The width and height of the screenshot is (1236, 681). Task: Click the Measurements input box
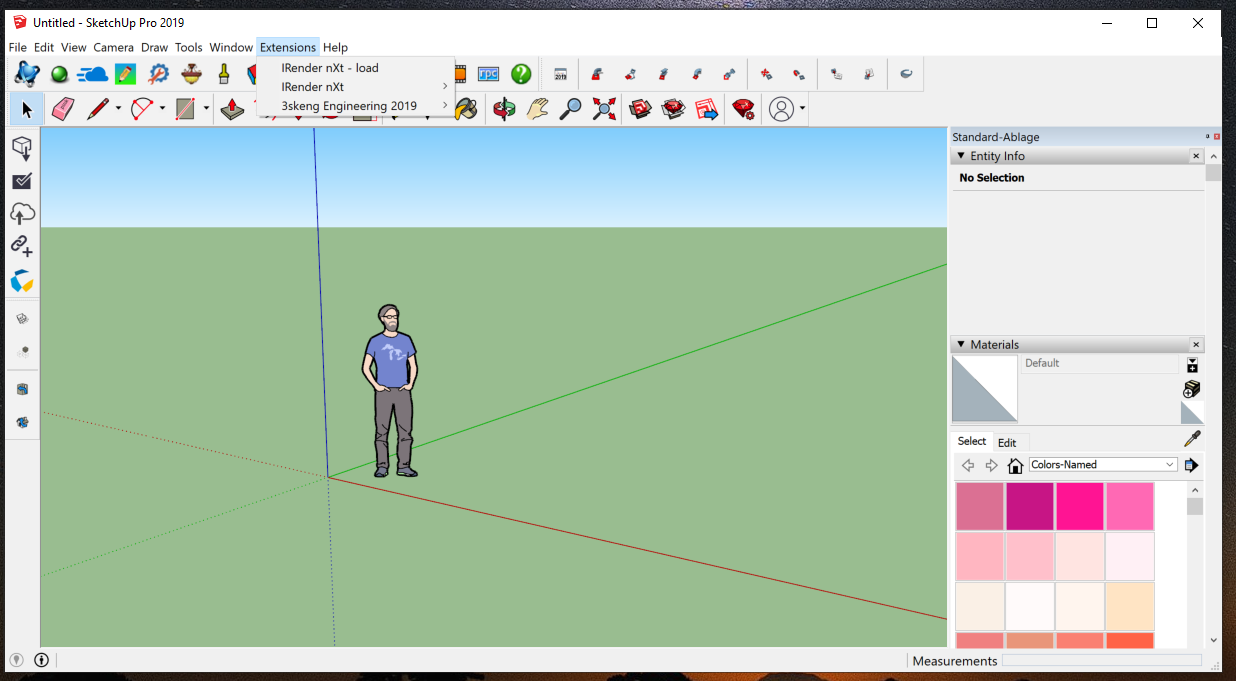tap(1101, 661)
